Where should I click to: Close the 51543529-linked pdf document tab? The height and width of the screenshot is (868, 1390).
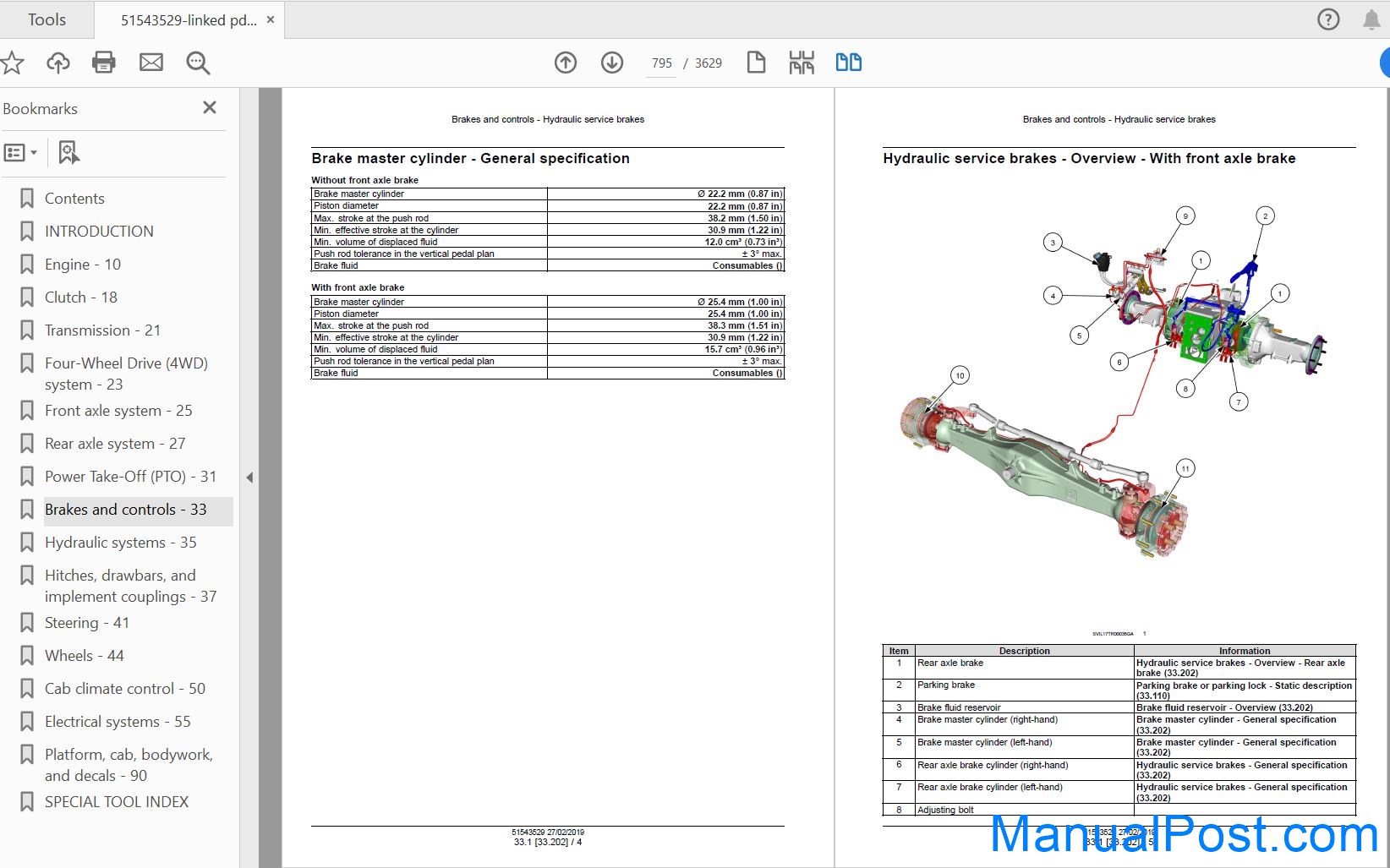coord(271,19)
